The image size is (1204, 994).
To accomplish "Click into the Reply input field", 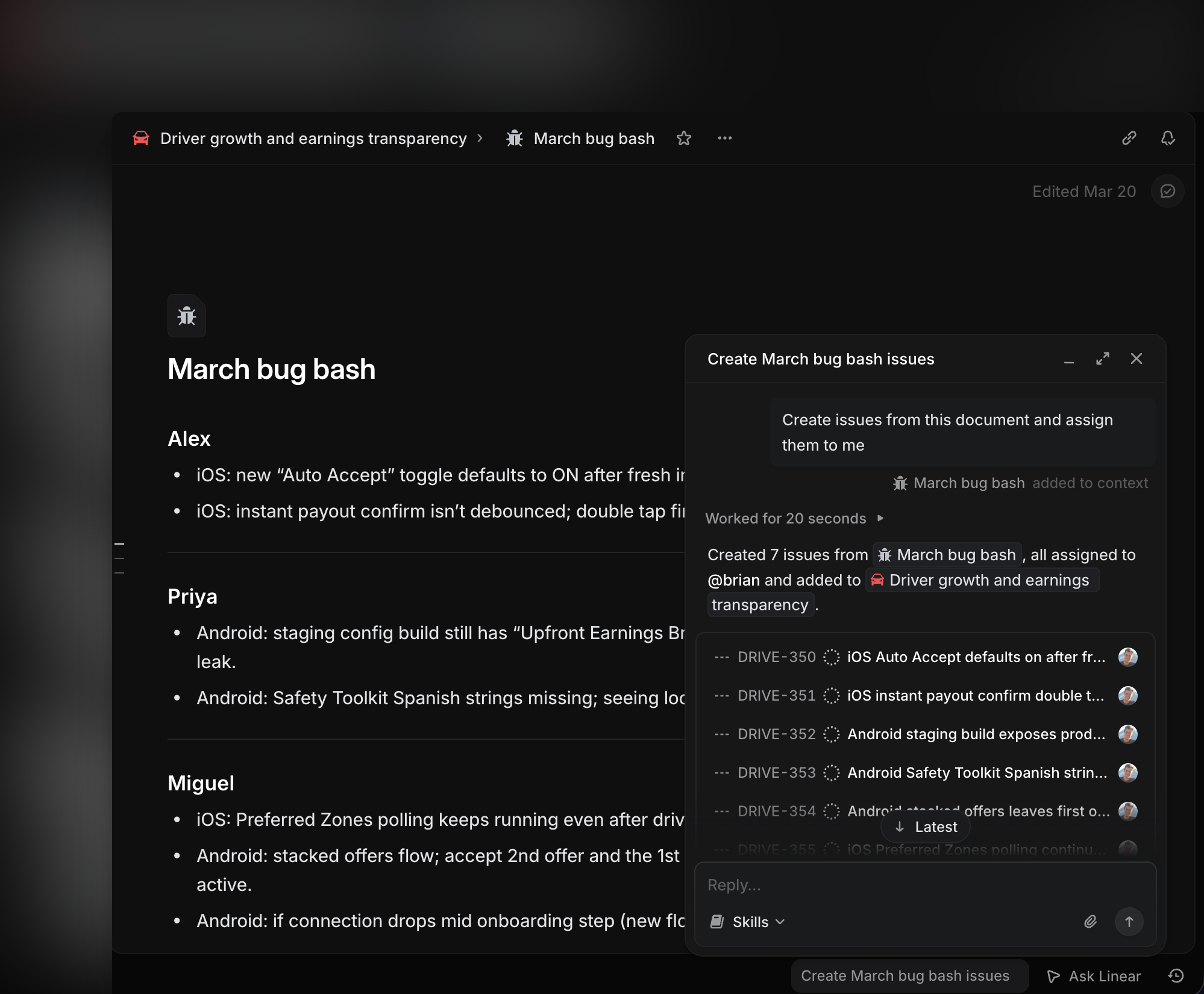I will point(924,885).
